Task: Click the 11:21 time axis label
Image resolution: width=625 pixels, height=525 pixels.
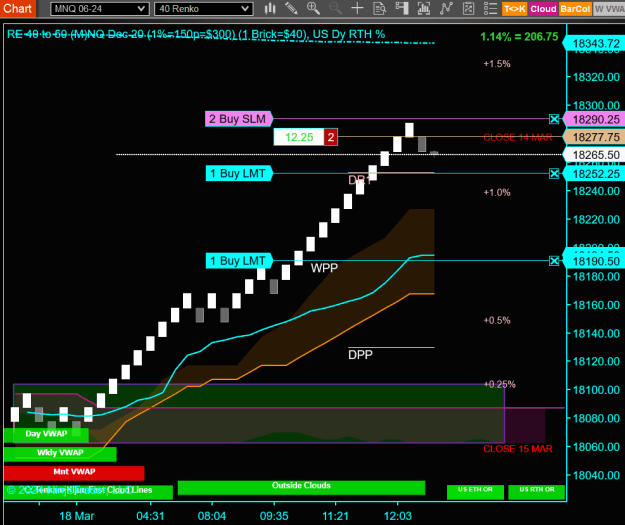Action: coord(335,516)
